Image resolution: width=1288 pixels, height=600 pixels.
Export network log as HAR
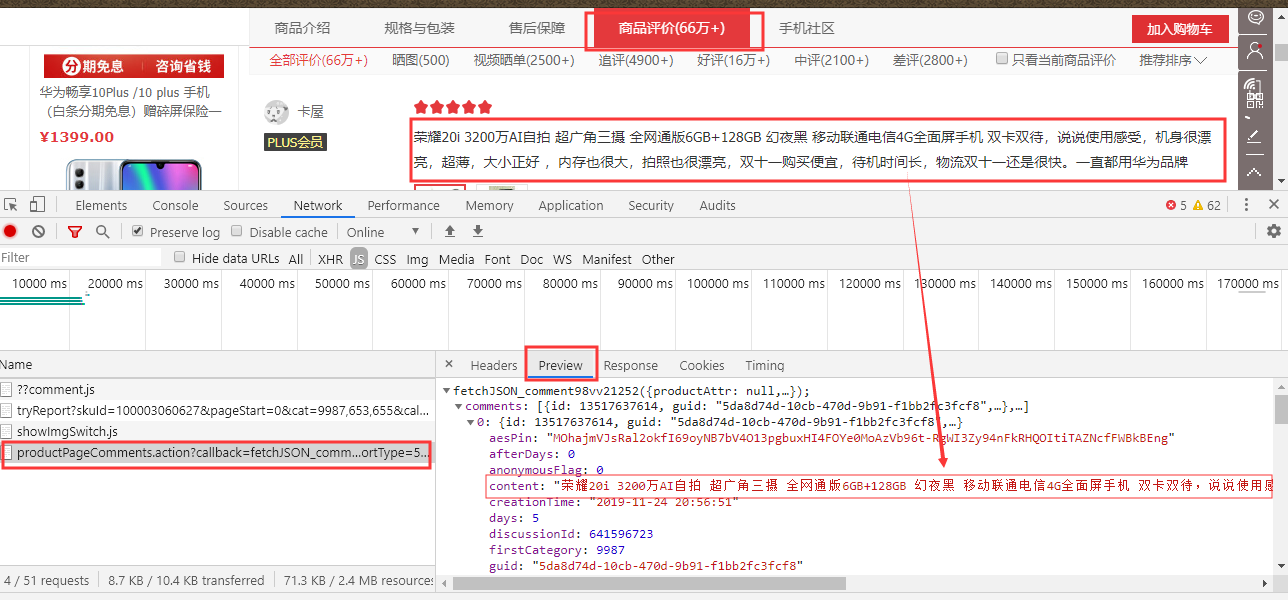[477, 231]
